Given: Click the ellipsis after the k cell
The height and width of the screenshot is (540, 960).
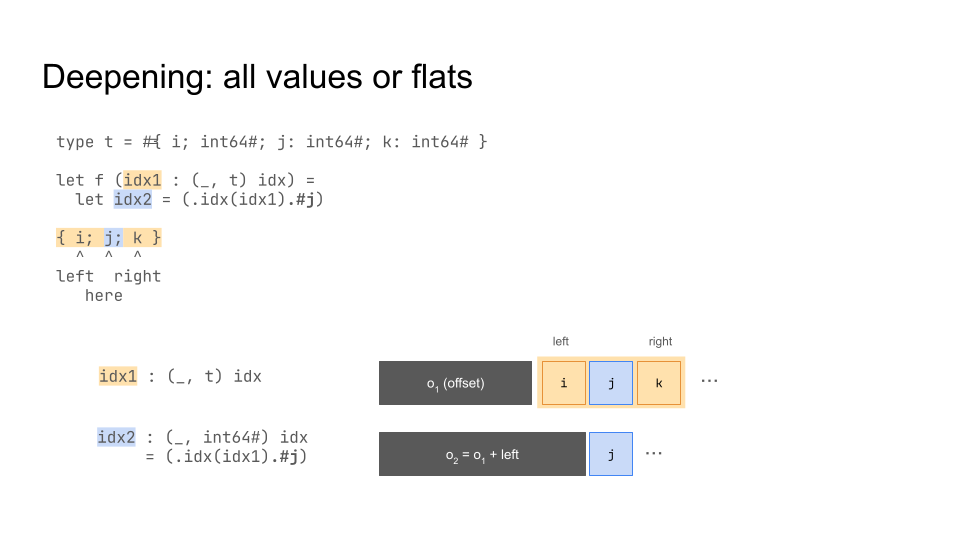Looking at the screenshot, I should click(x=709, y=381).
